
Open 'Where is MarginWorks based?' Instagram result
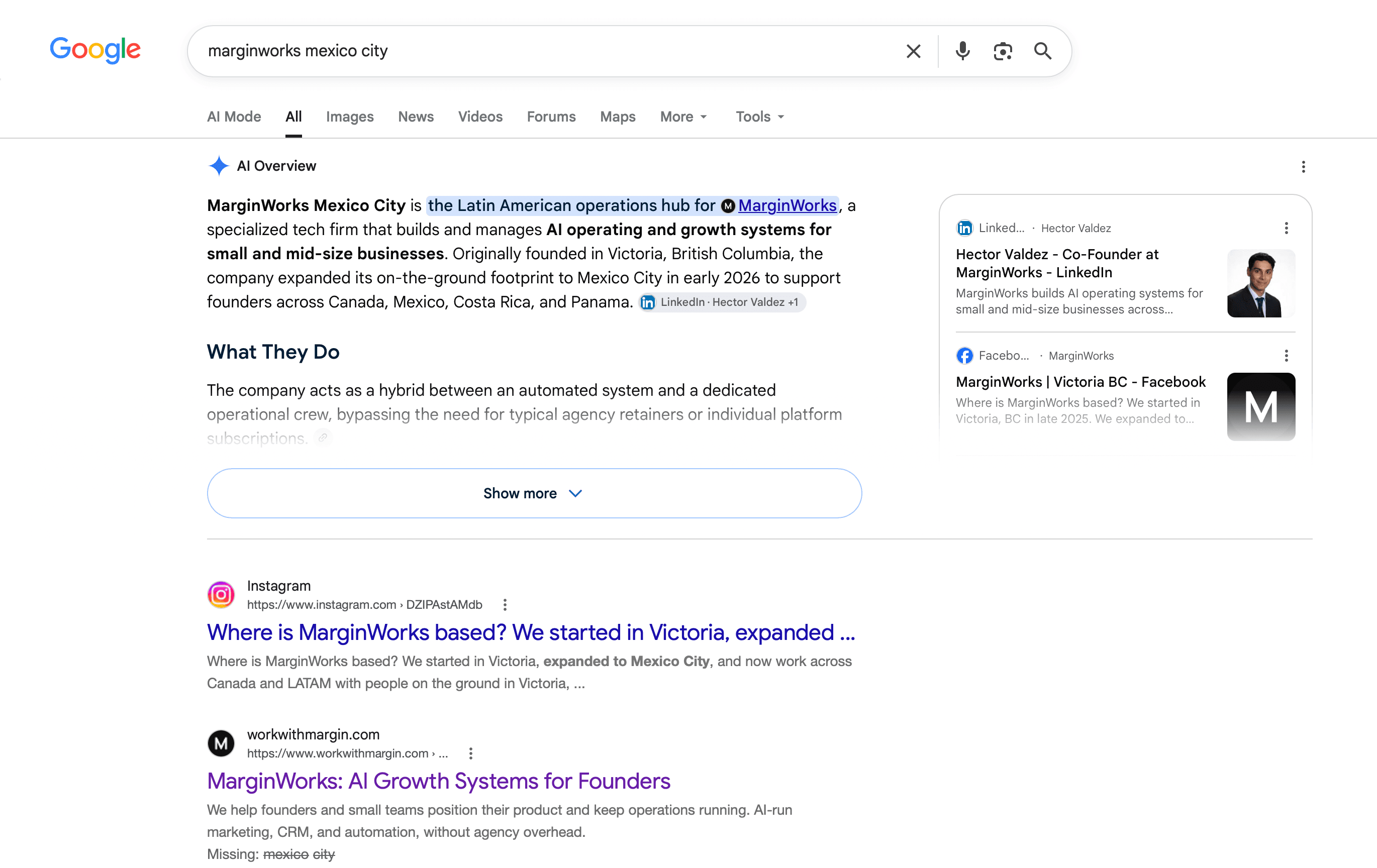tap(531, 632)
